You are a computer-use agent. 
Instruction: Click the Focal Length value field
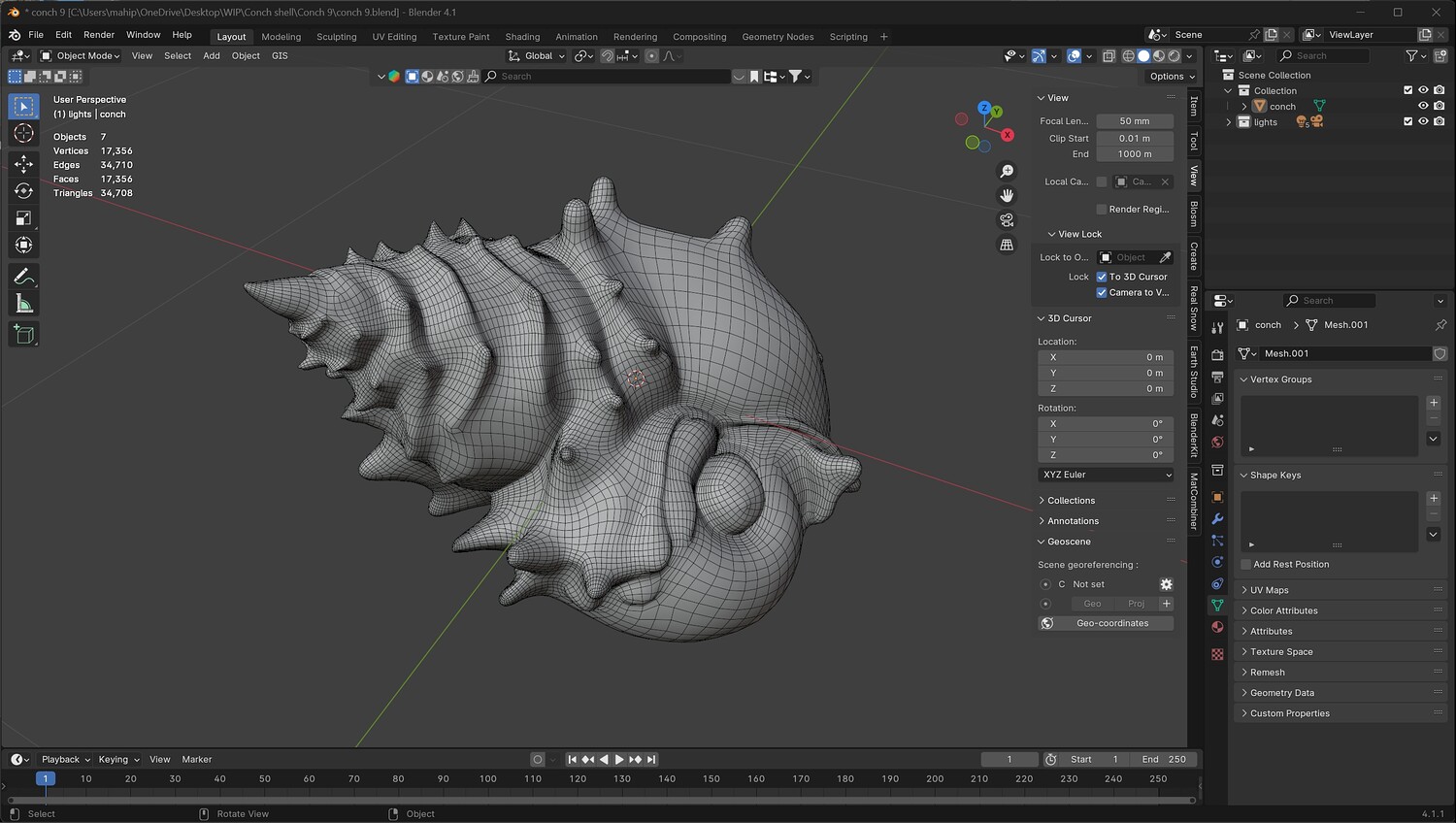point(1134,121)
